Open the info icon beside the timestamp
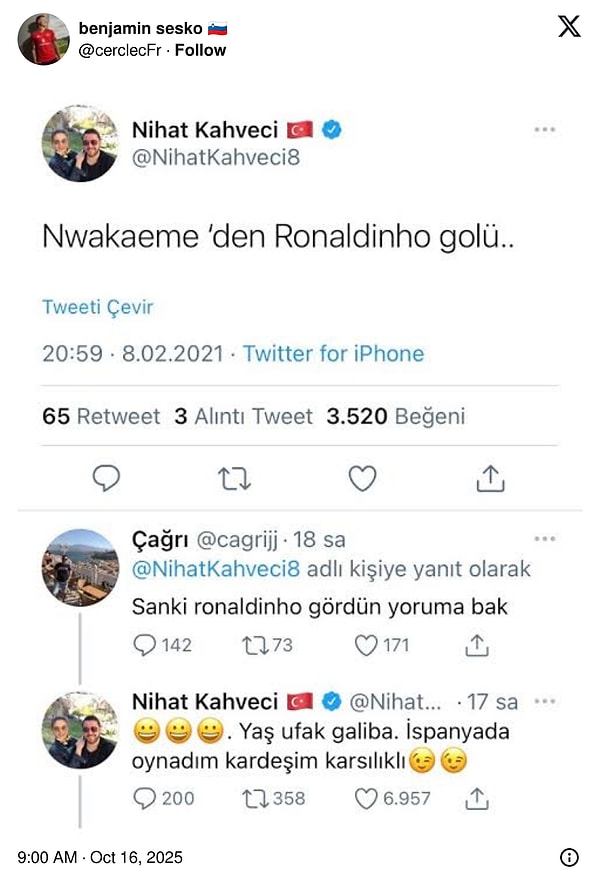 click(x=568, y=857)
